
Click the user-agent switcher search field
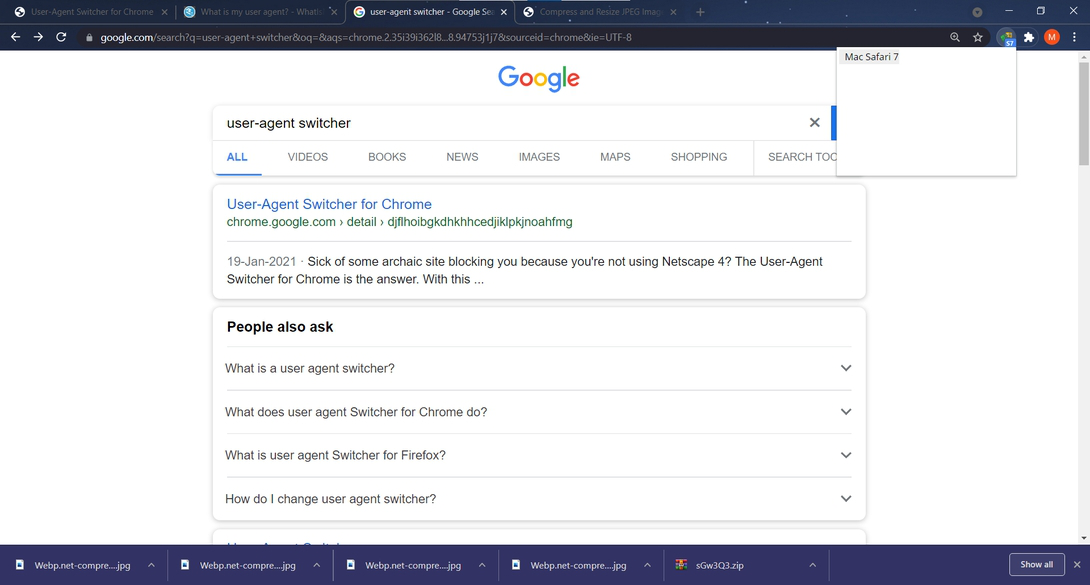511,123
